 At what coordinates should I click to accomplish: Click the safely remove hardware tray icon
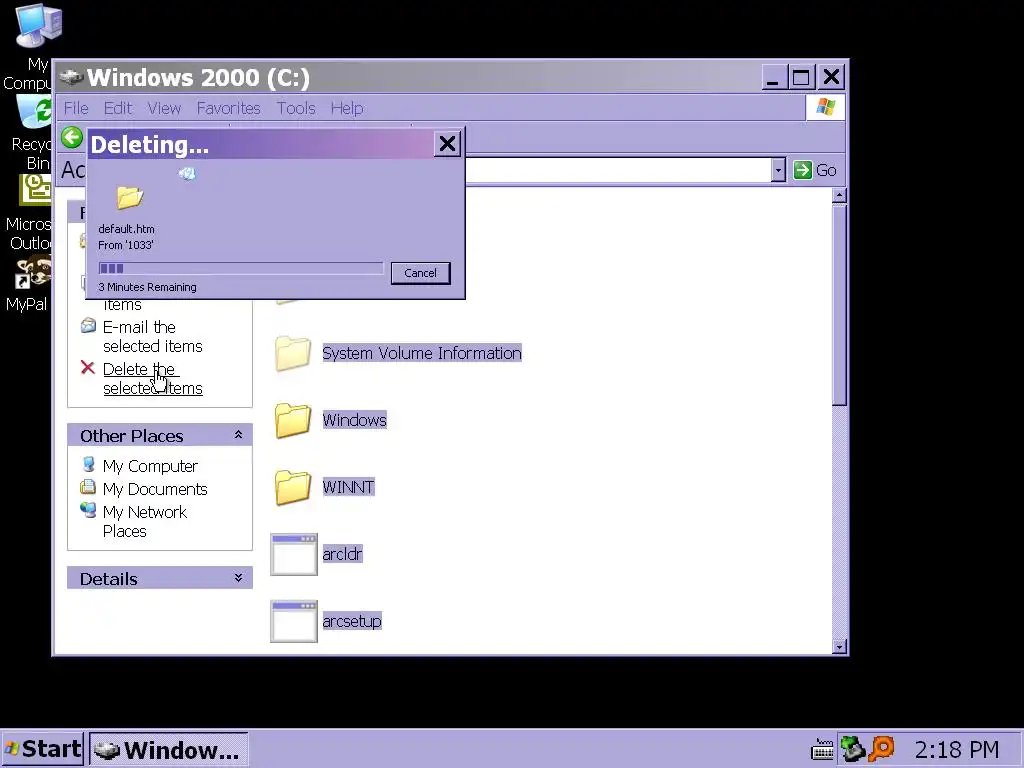(852, 748)
